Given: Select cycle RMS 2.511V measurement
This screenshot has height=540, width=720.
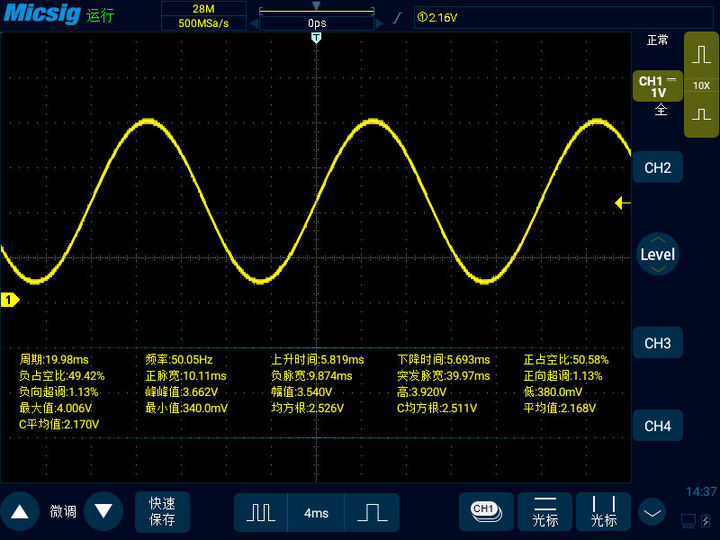Looking at the screenshot, I should pos(437,408).
